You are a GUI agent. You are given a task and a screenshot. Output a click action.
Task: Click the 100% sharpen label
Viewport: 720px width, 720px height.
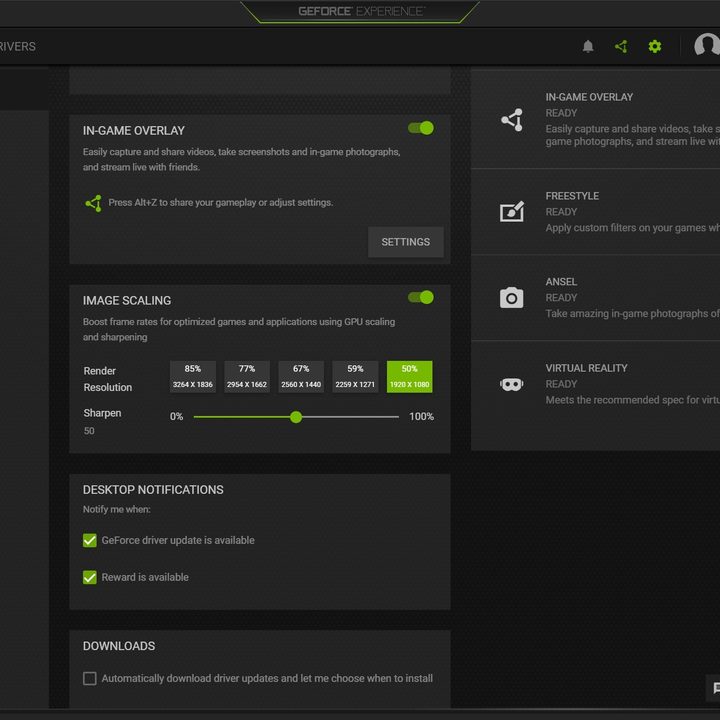tap(422, 416)
